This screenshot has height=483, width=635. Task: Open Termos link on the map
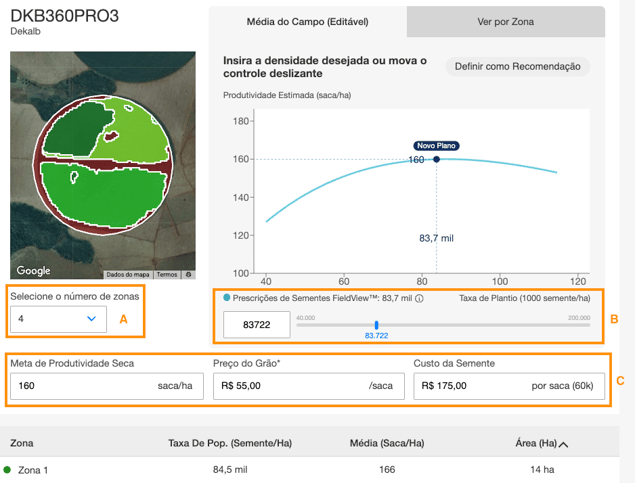pyautogui.click(x=167, y=274)
